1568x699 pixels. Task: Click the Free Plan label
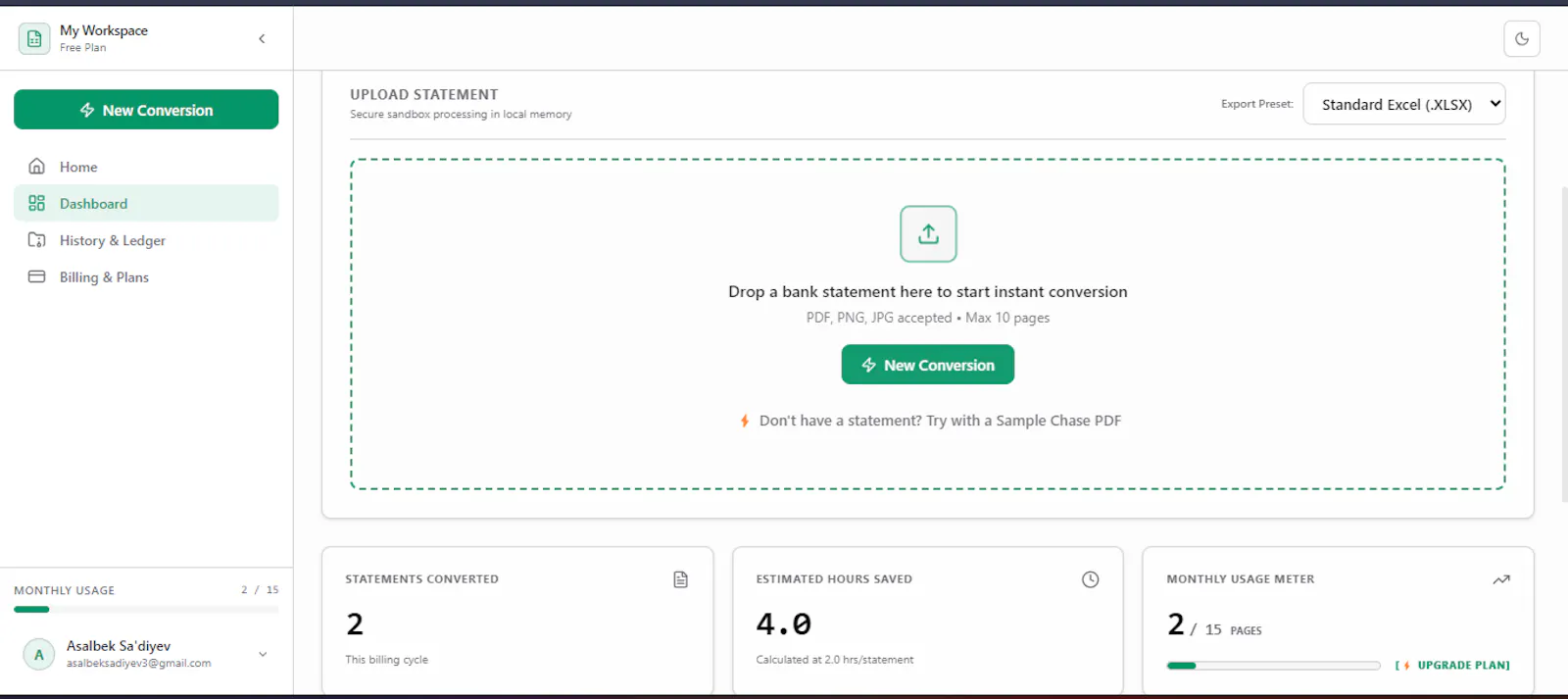[83, 47]
